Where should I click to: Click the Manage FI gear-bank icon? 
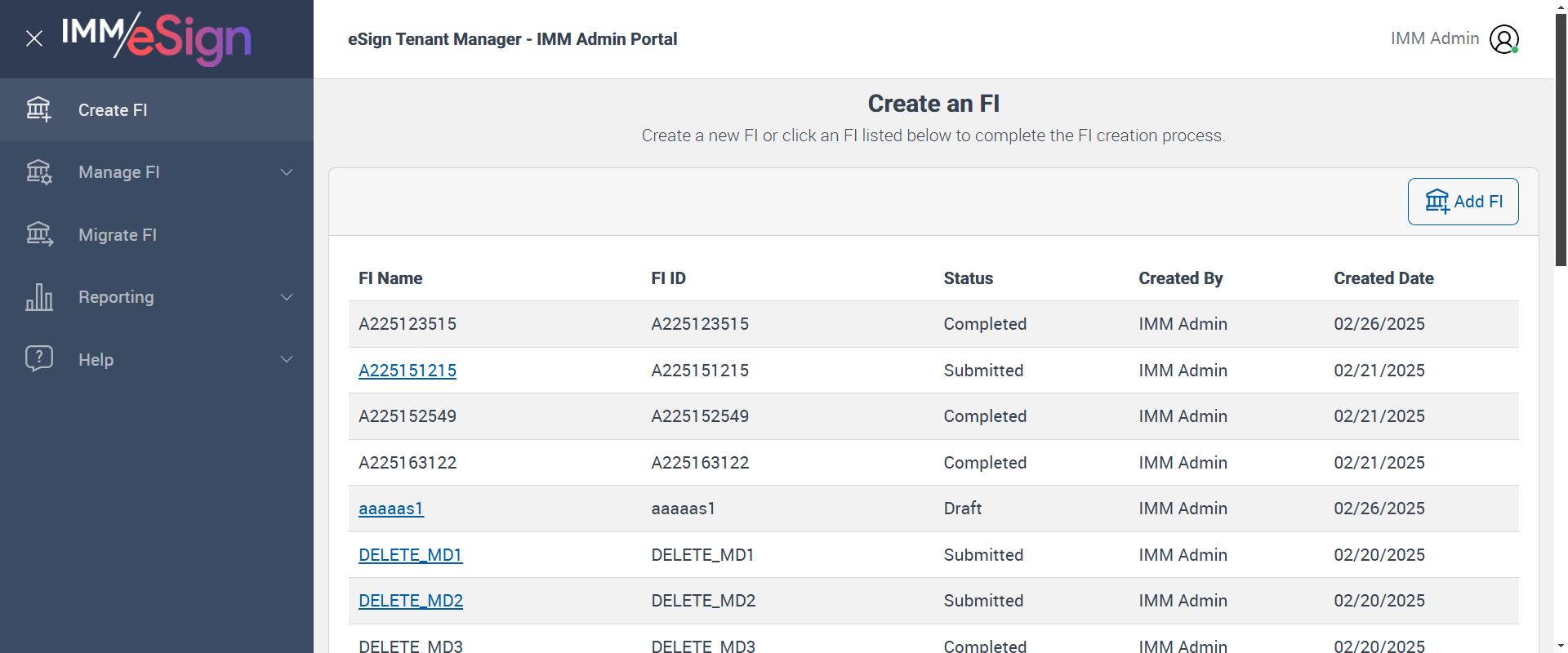coord(38,172)
